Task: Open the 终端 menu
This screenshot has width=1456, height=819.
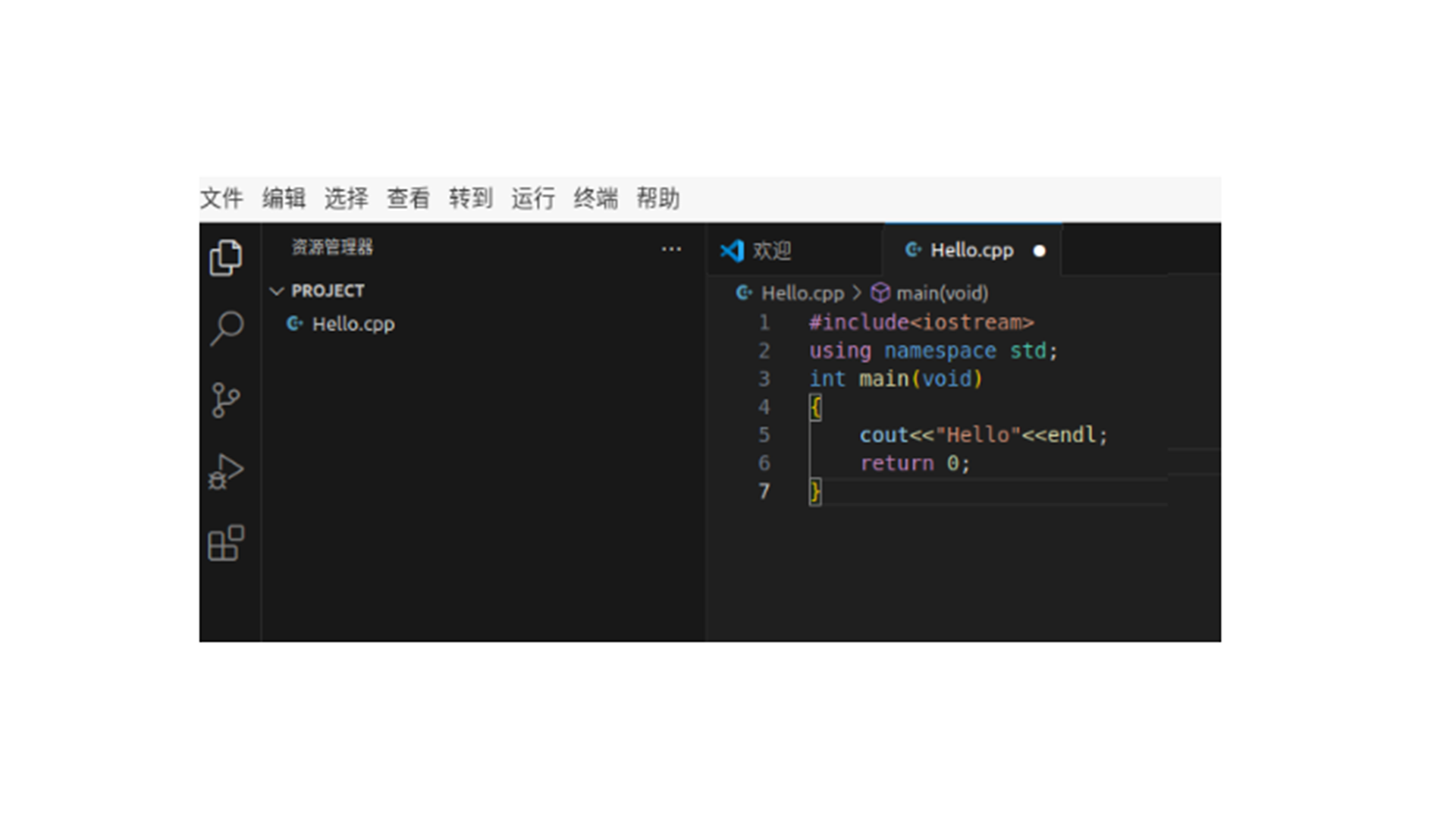Action: 595,199
